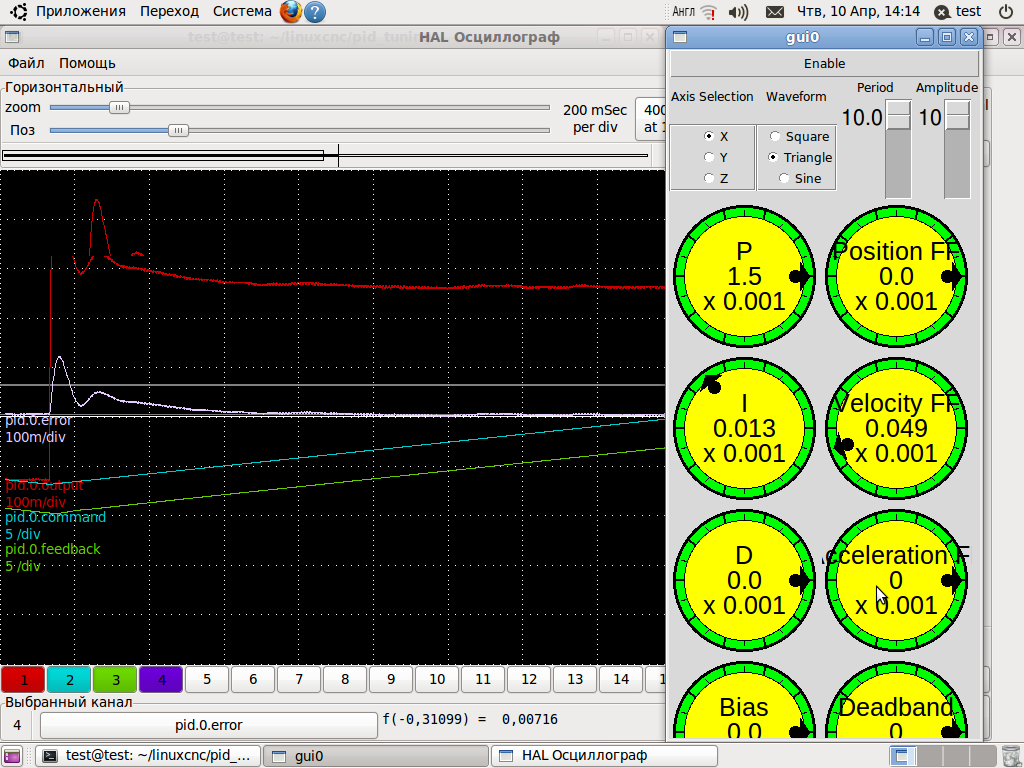The image size is (1024, 768).
Task: Click the horizontal zoom slider handle
Action: [119, 107]
